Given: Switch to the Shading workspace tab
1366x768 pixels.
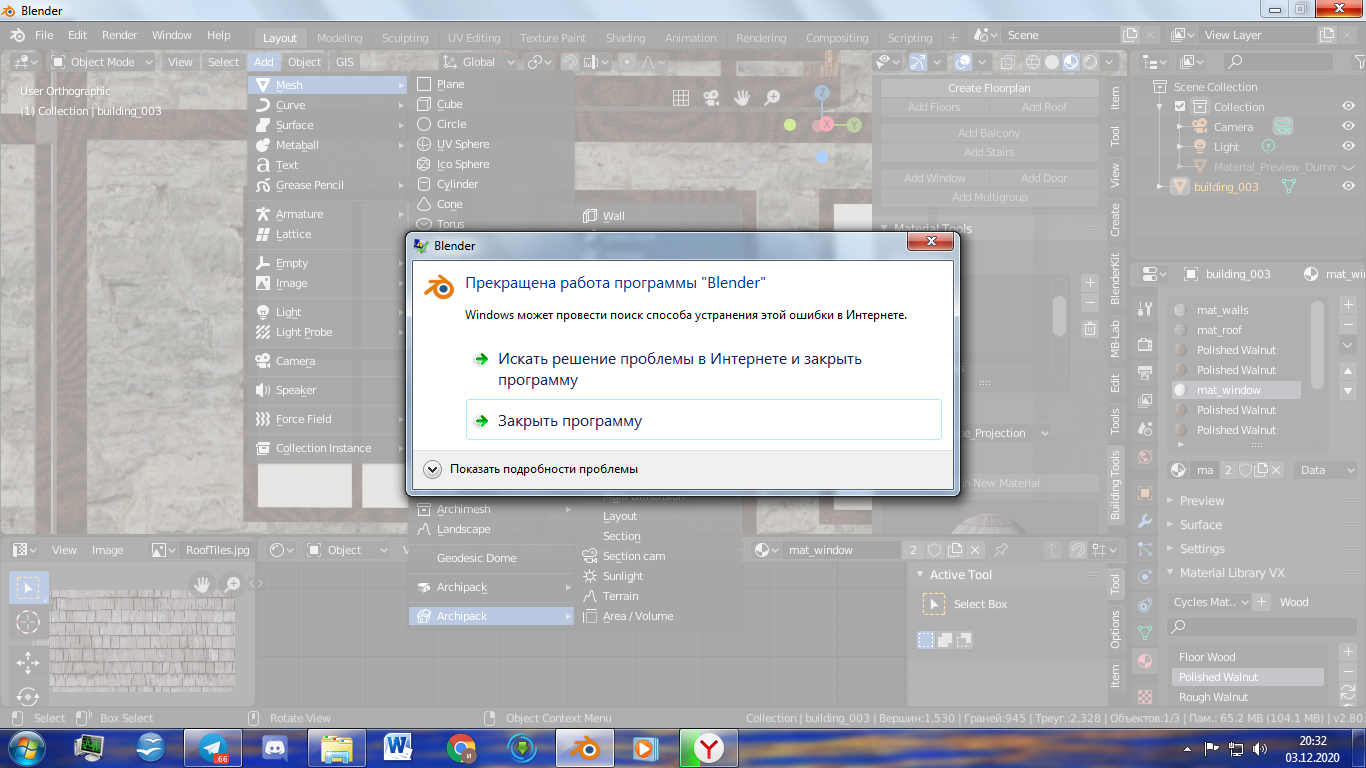Looking at the screenshot, I should (625, 38).
